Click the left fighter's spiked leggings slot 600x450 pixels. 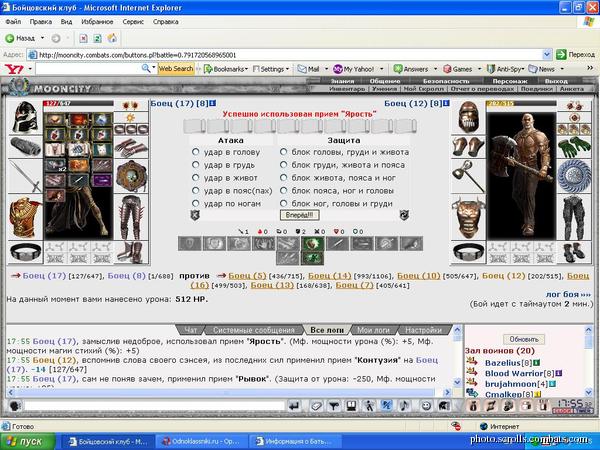[131, 217]
